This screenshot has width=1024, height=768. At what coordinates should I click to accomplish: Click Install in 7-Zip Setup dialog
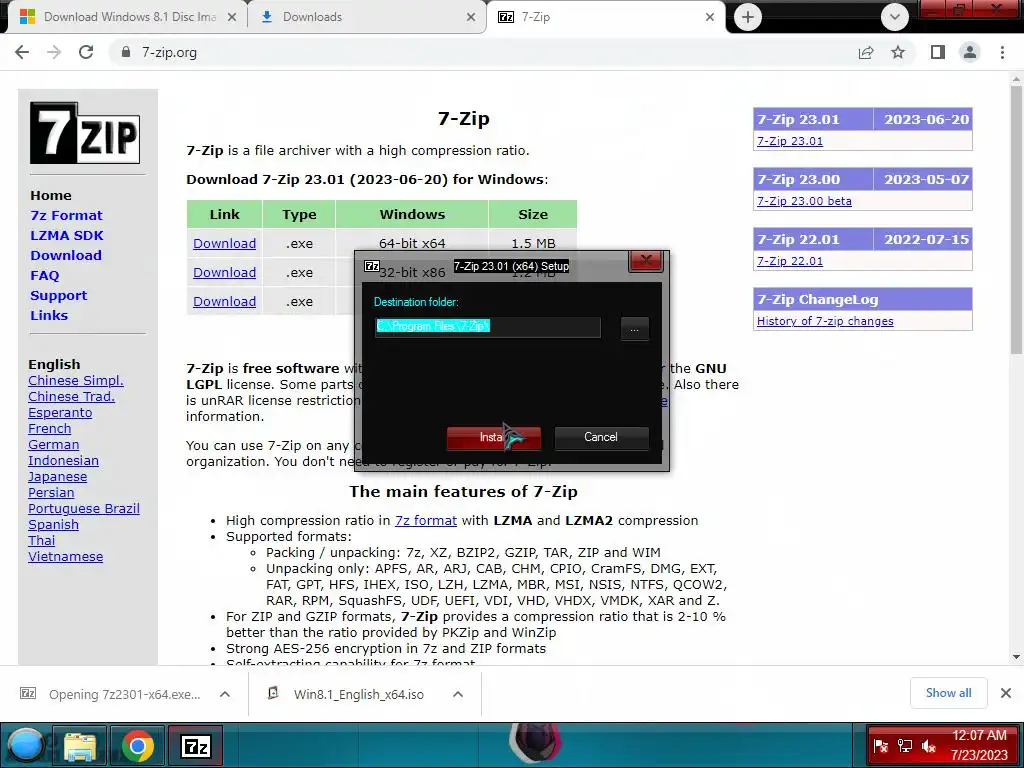(x=494, y=438)
